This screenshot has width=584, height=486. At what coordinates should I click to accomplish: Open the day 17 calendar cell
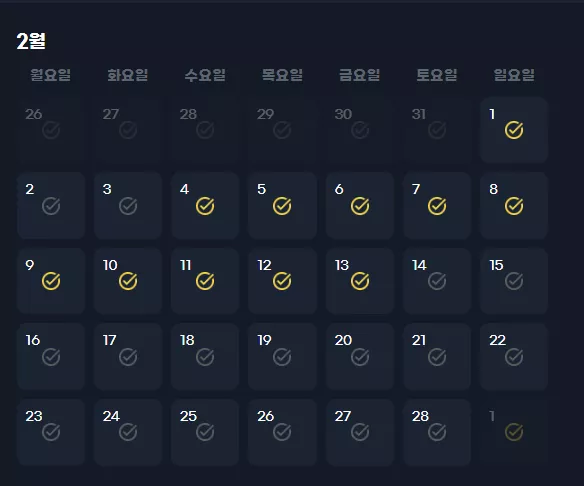[x=128, y=356]
